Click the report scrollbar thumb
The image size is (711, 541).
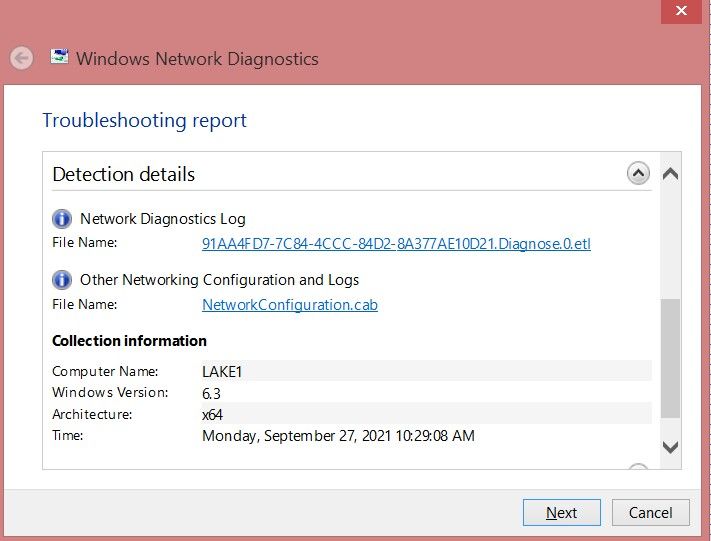click(x=670, y=358)
